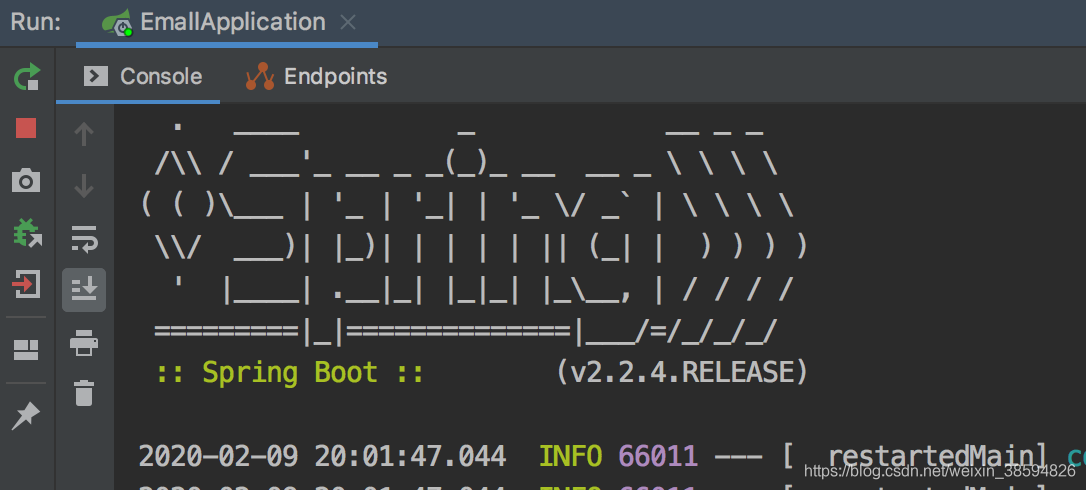Viewport: 1086px width, 490px height.
Task: Click the exit icon with the red arrow
Action: pos(26,285)
